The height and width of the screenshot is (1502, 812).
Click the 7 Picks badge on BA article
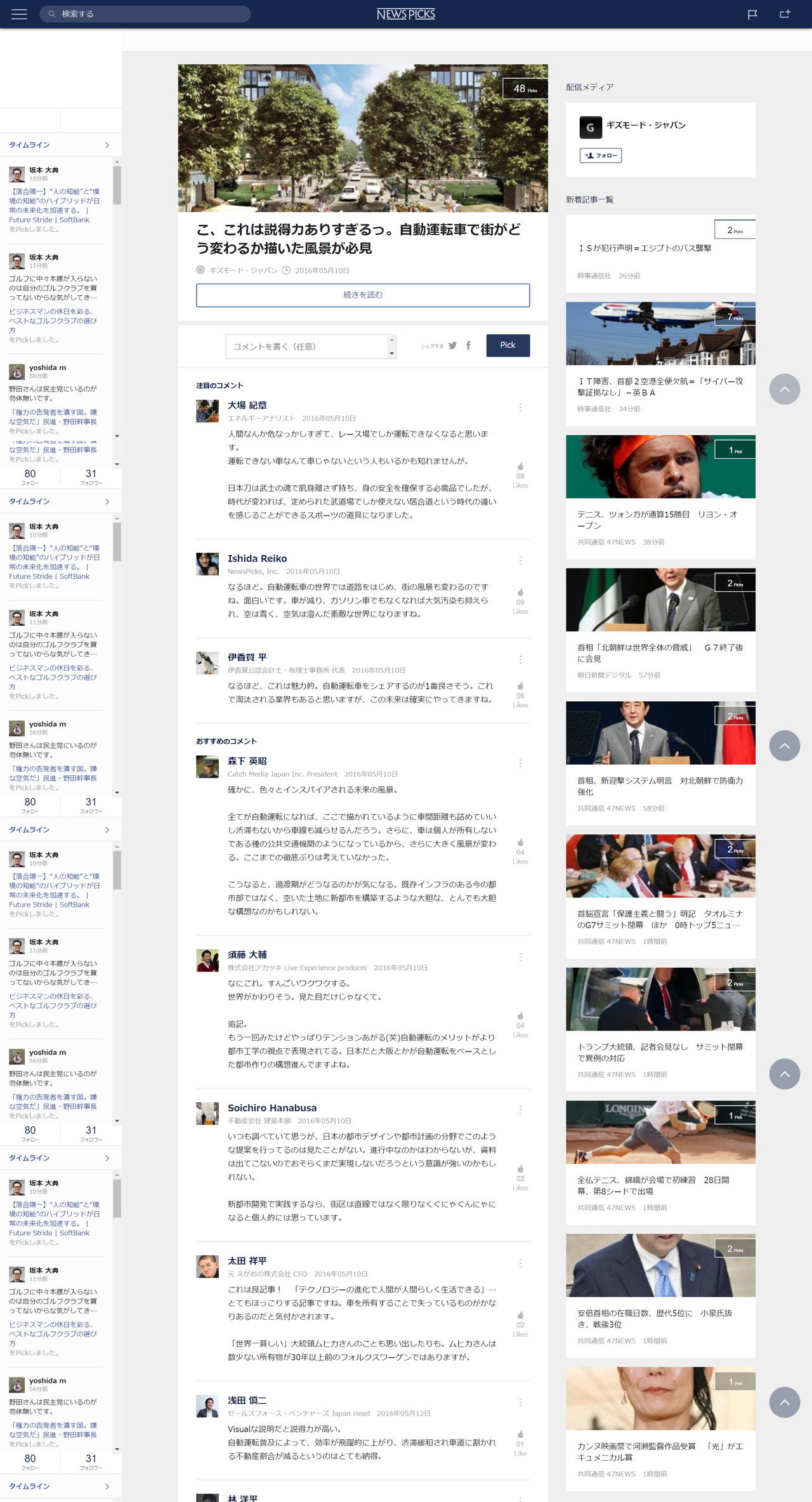[x=735, y=317]
